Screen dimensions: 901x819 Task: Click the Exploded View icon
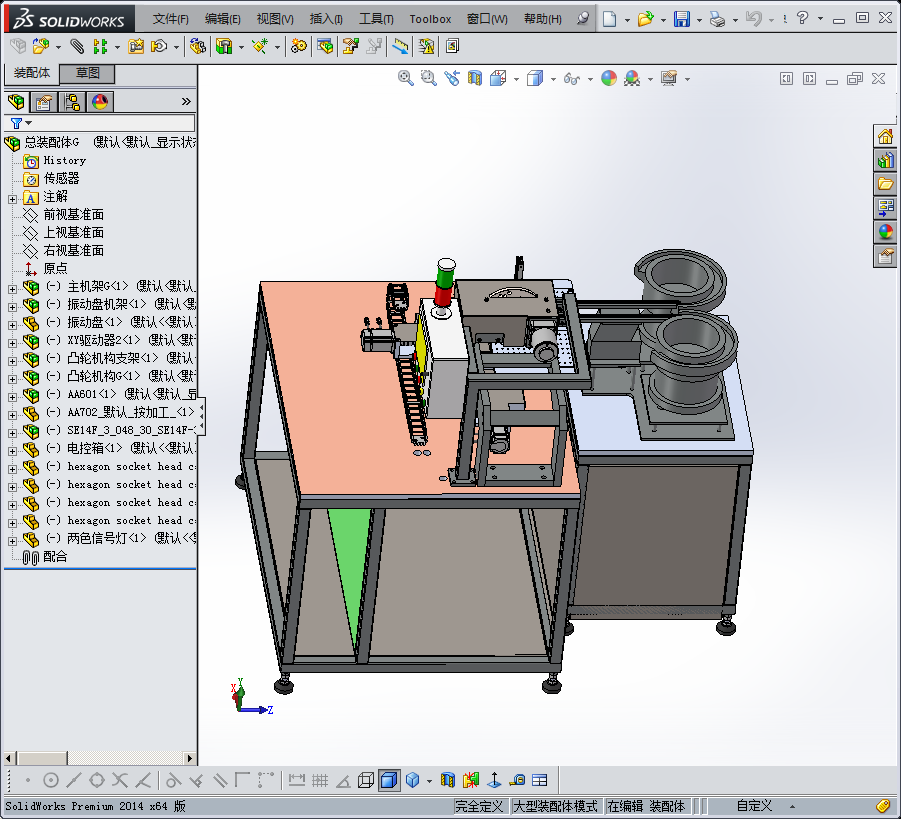(350, 46)
